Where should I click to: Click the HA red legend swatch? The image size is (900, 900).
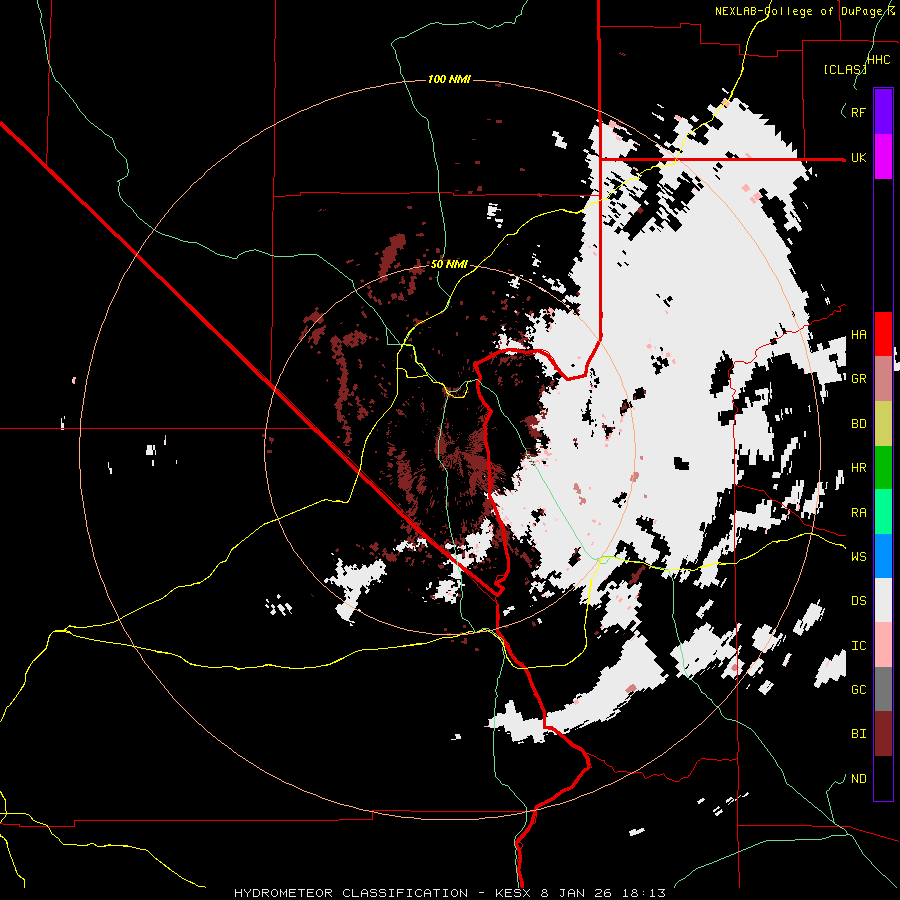click(x=883, y=334)
